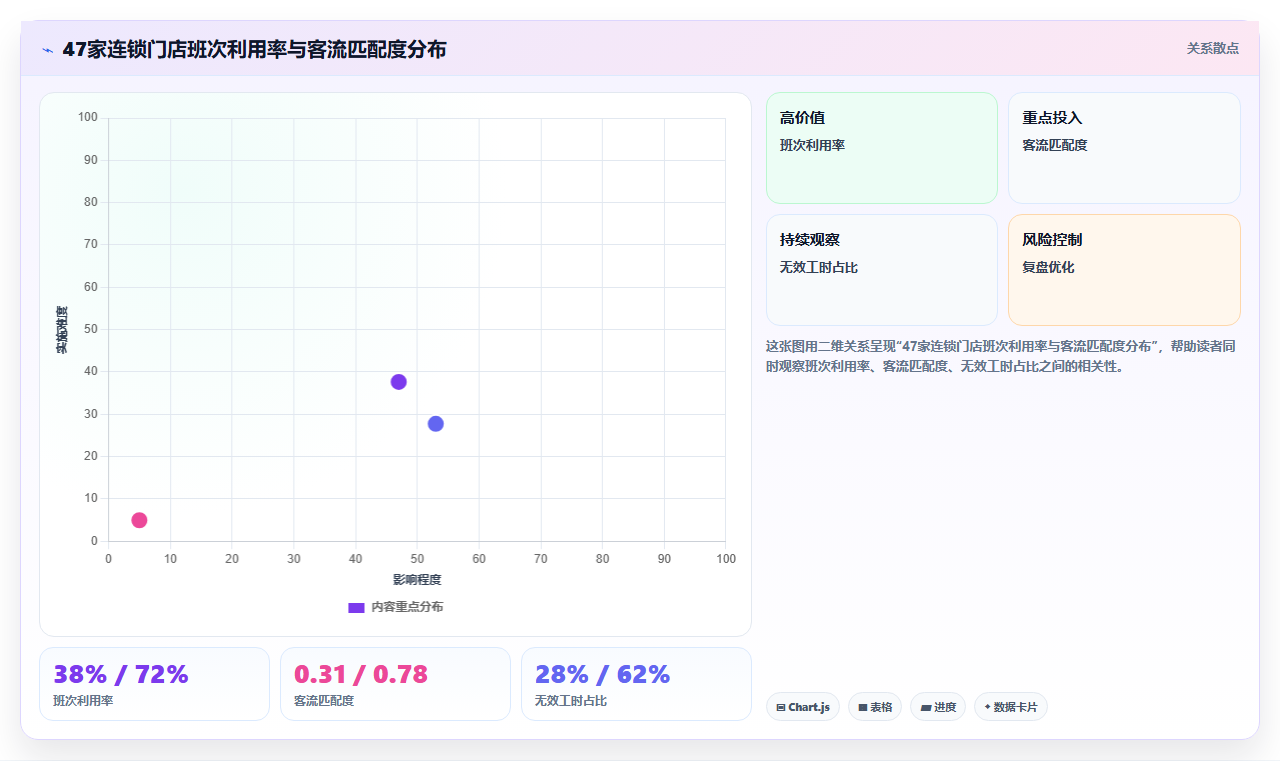
Task: Click the 0.31 / 0.78 stat value
Action: tap(361, 675)
